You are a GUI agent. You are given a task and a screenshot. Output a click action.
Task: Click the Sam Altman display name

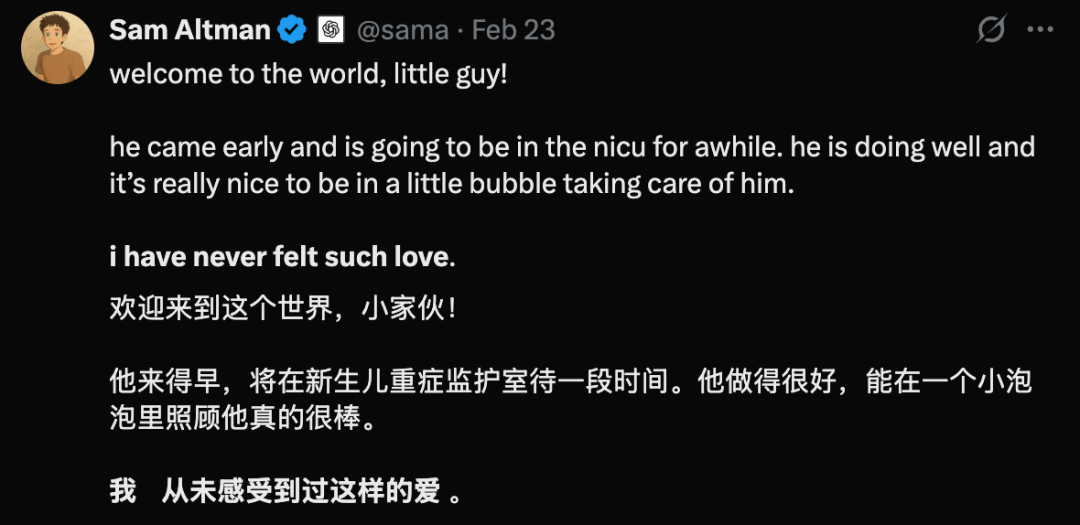(x=189, y=30)
